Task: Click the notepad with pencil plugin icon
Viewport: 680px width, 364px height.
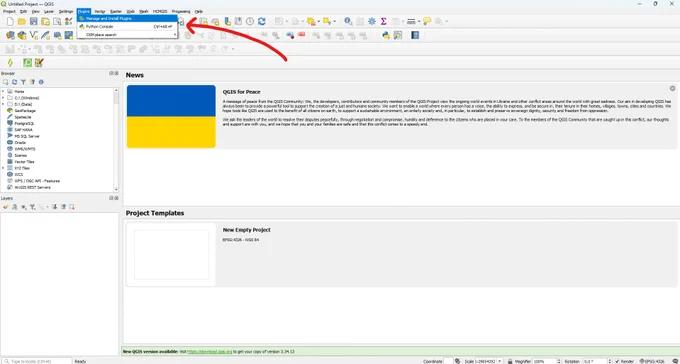Action: [39, 63]
